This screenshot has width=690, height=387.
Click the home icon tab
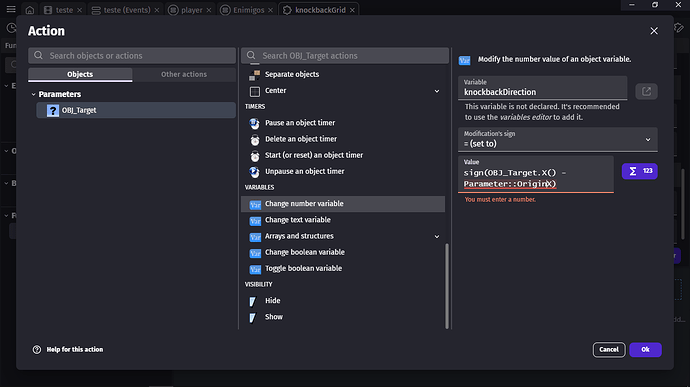point(30,10)
